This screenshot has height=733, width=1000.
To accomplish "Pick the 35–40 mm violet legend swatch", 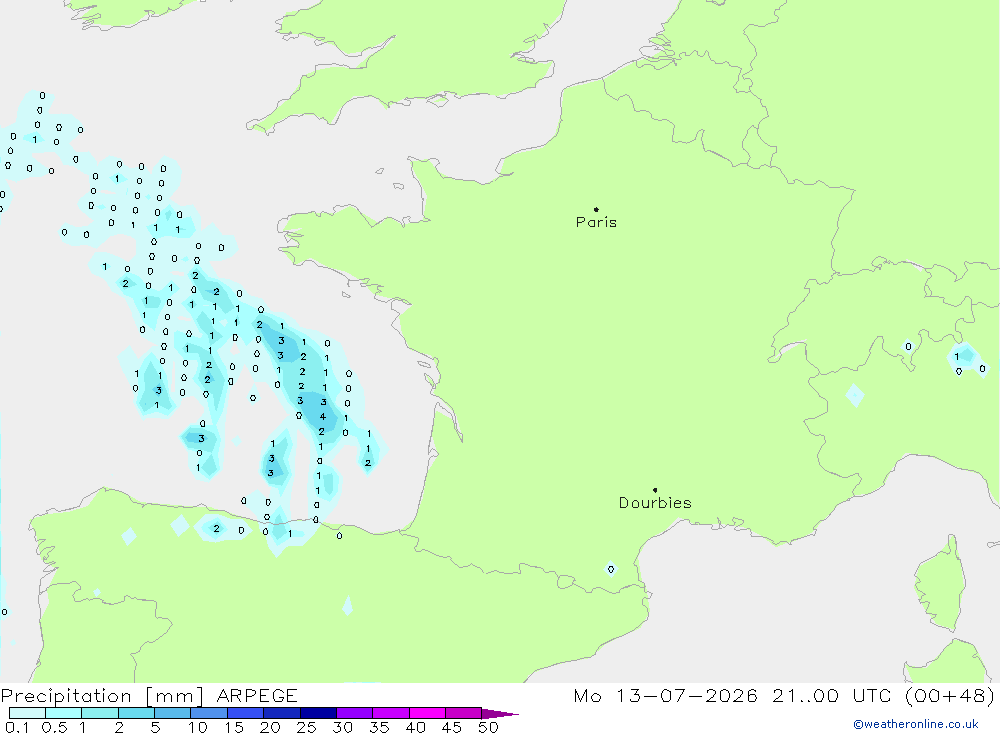I will tap(391, 713).
